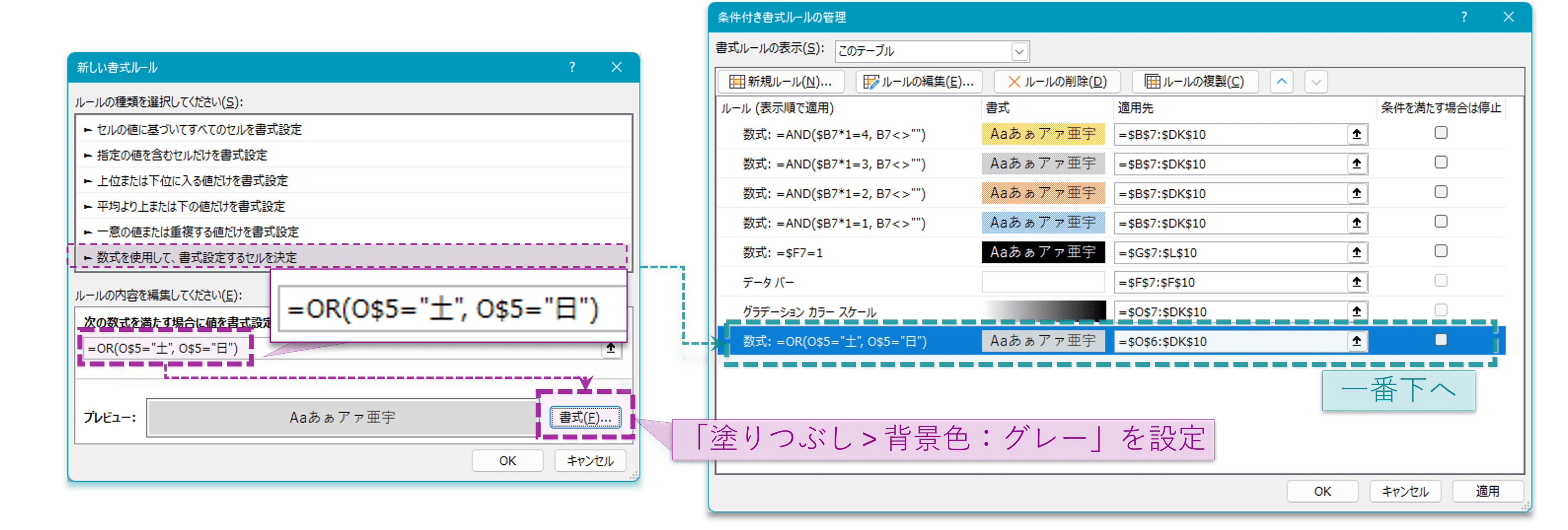Check 条件を満たす場合は停止 for the selected OR rule
The height and width of the screenshot is (530, 1568).
point(1441,340)
